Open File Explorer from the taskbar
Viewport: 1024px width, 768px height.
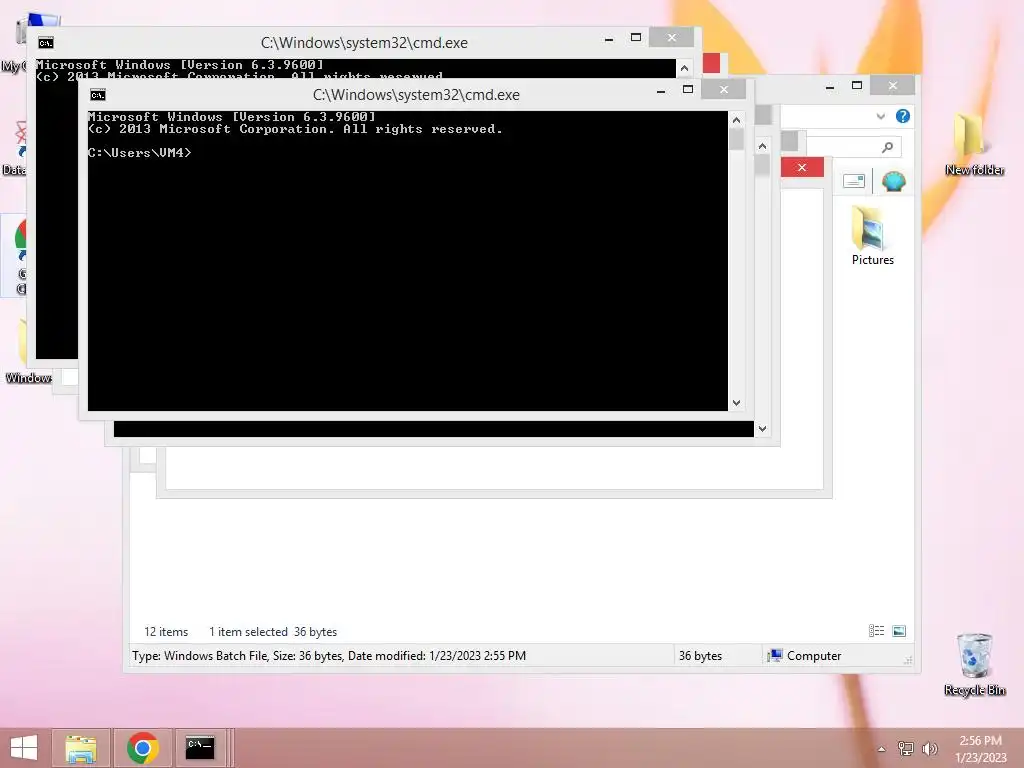[x=81, y=748]
